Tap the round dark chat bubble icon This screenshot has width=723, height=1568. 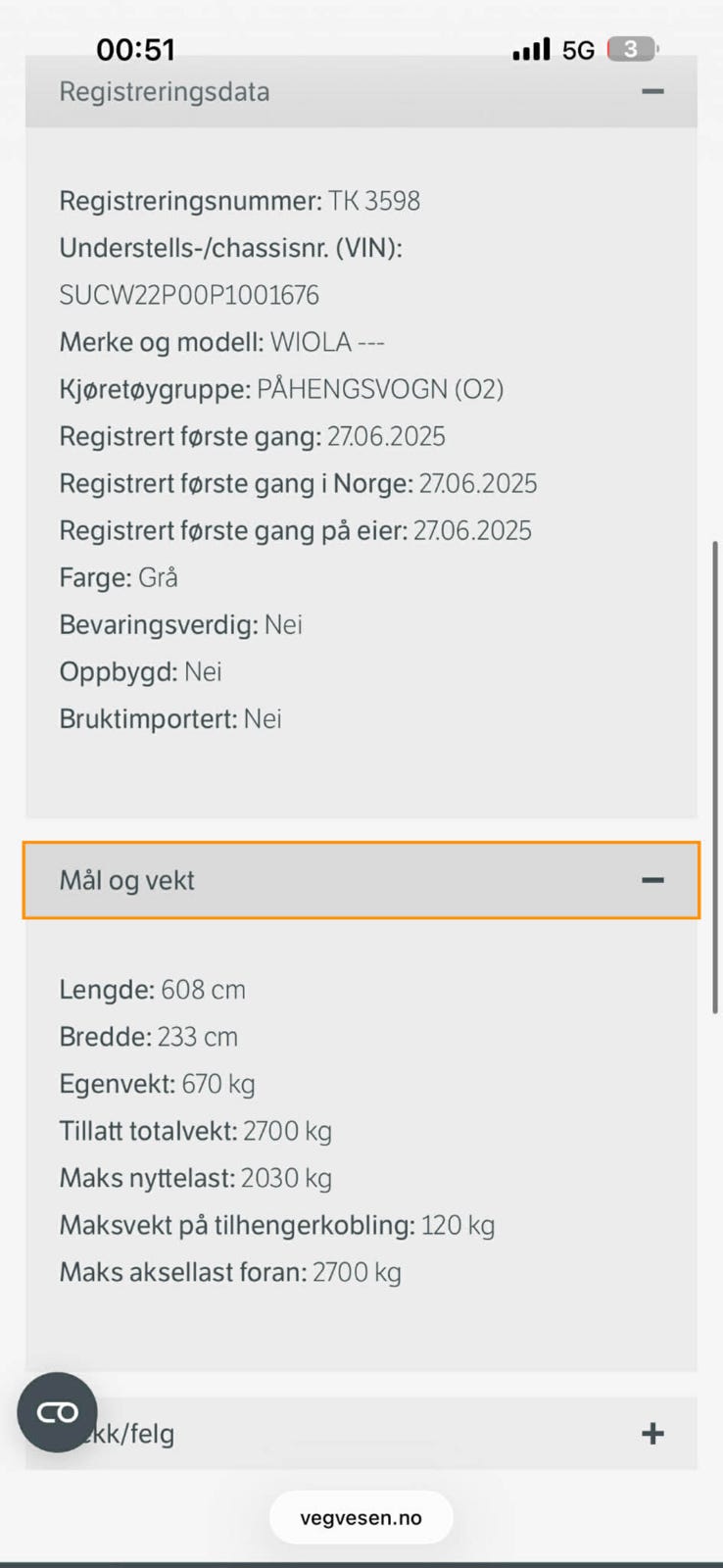tap(57, 1412)
